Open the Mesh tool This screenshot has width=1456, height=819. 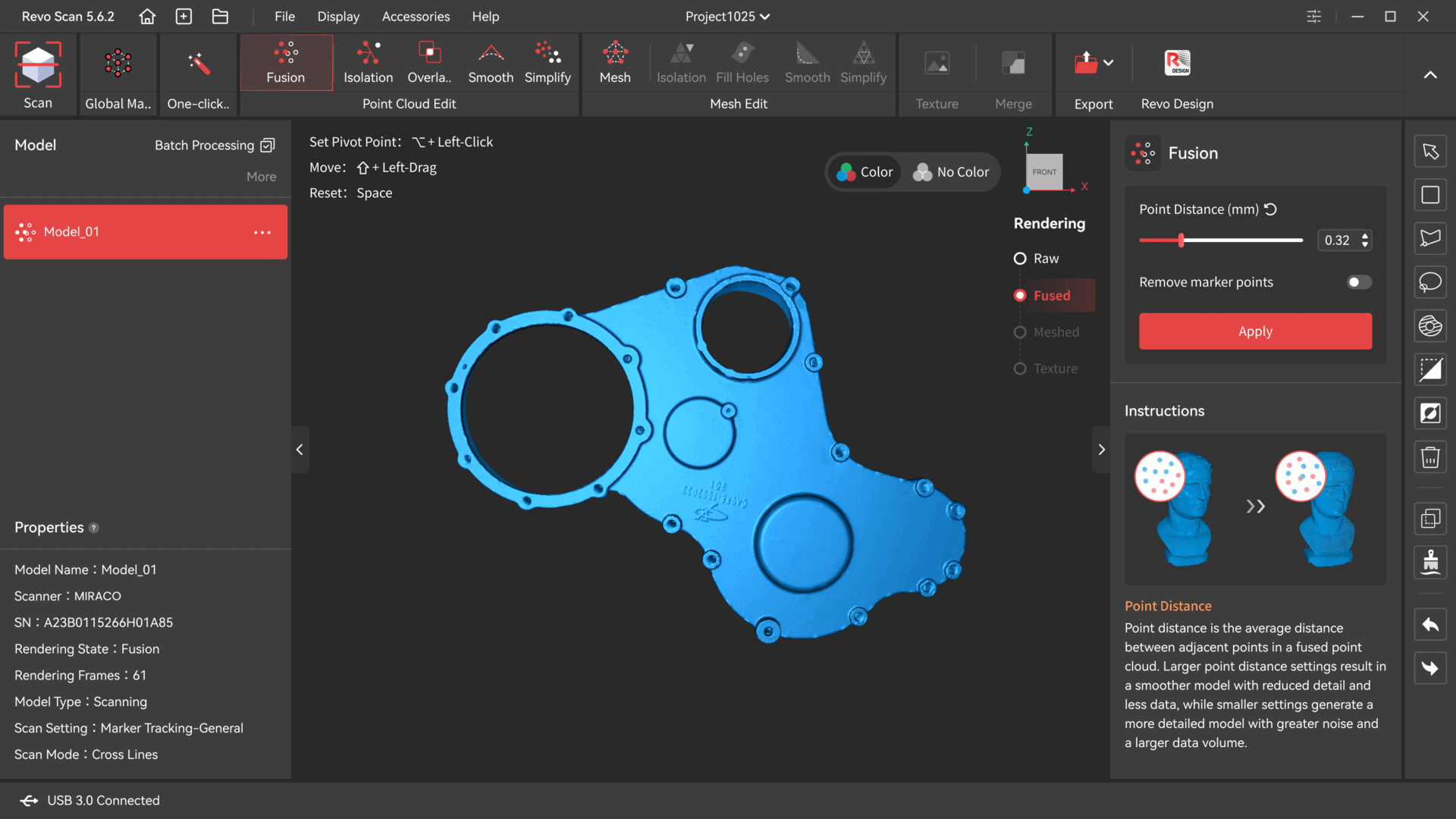pyautogui.click(x=614, y=63)
